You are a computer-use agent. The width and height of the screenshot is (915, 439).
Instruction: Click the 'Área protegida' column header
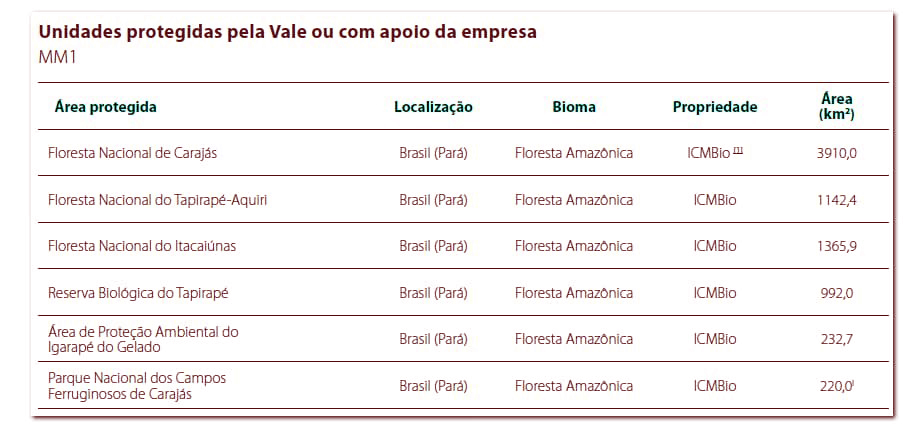[106, 107]
